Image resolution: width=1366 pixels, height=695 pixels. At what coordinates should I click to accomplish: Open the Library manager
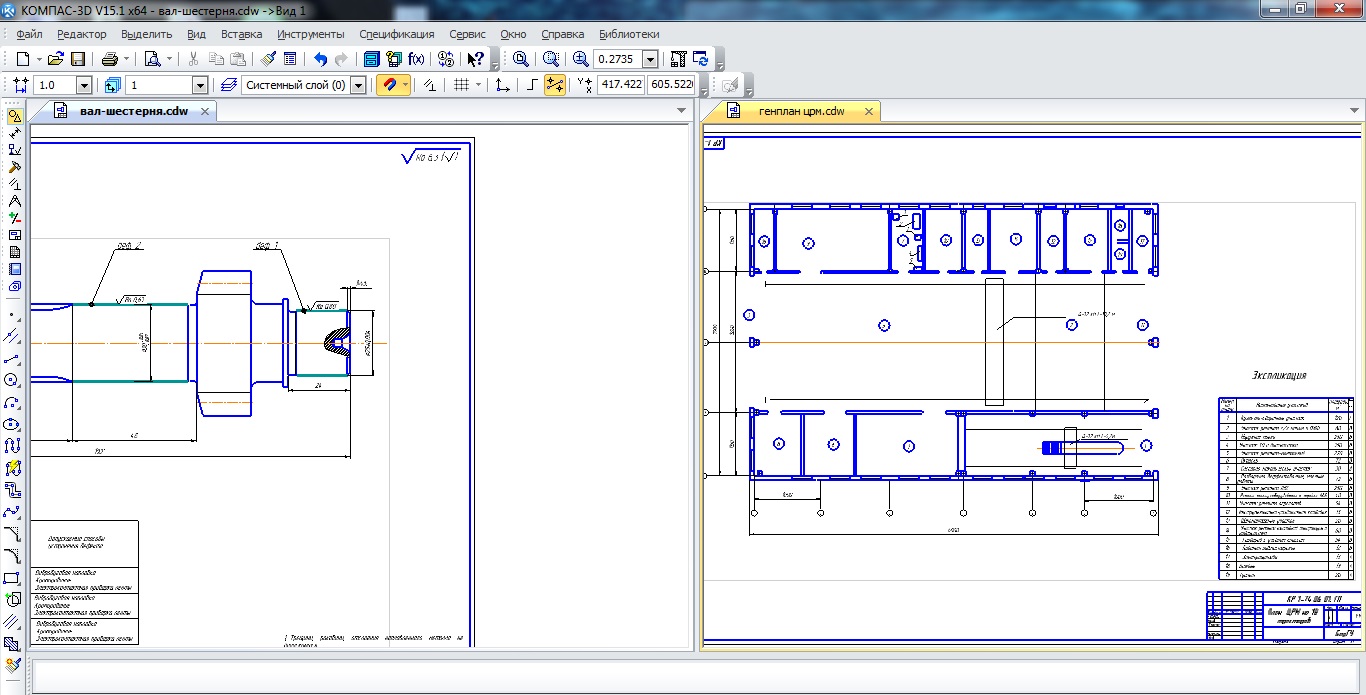coord(371,59)
